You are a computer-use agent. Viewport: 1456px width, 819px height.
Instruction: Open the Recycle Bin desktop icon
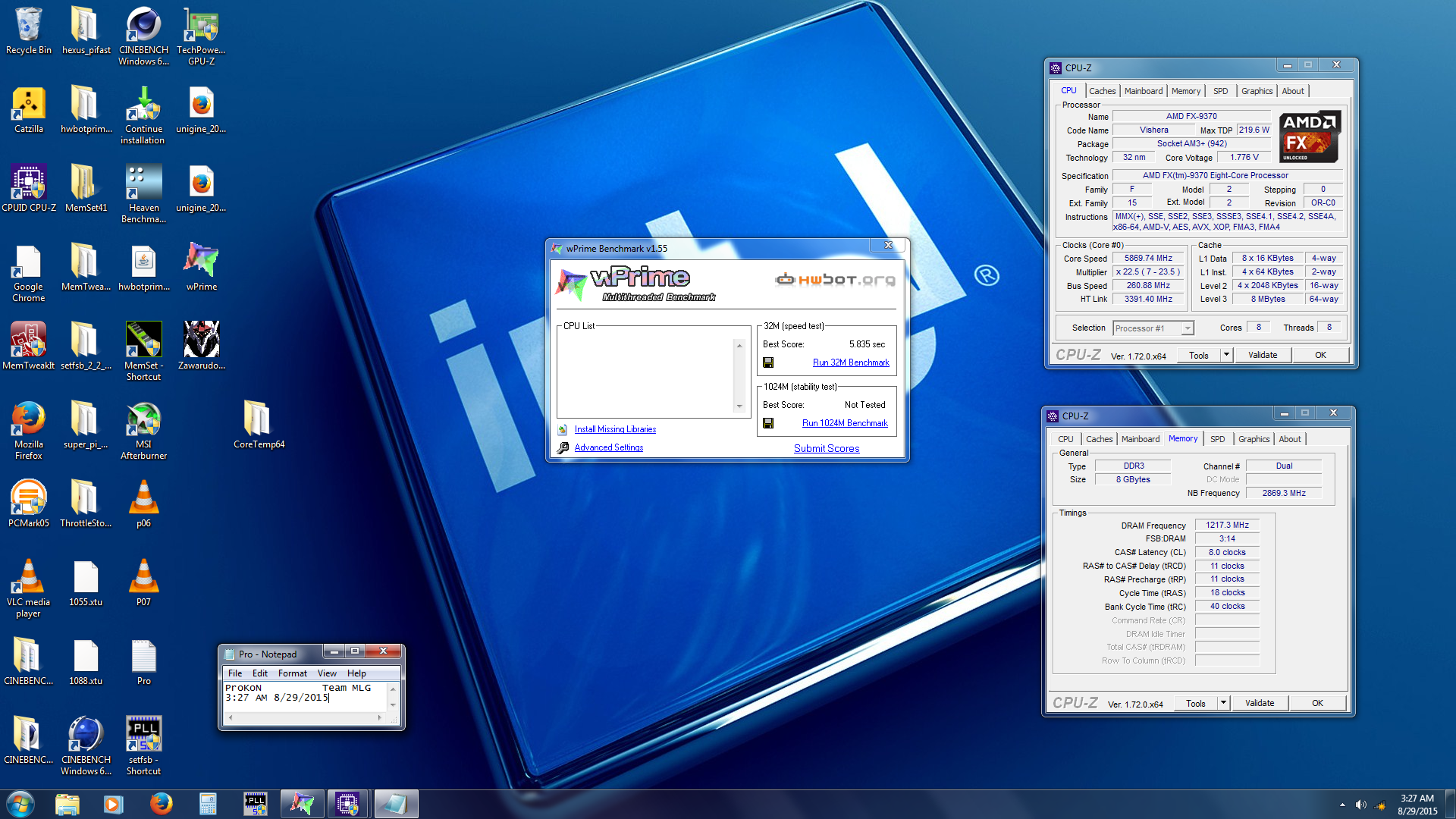click(x=28, y=31)
